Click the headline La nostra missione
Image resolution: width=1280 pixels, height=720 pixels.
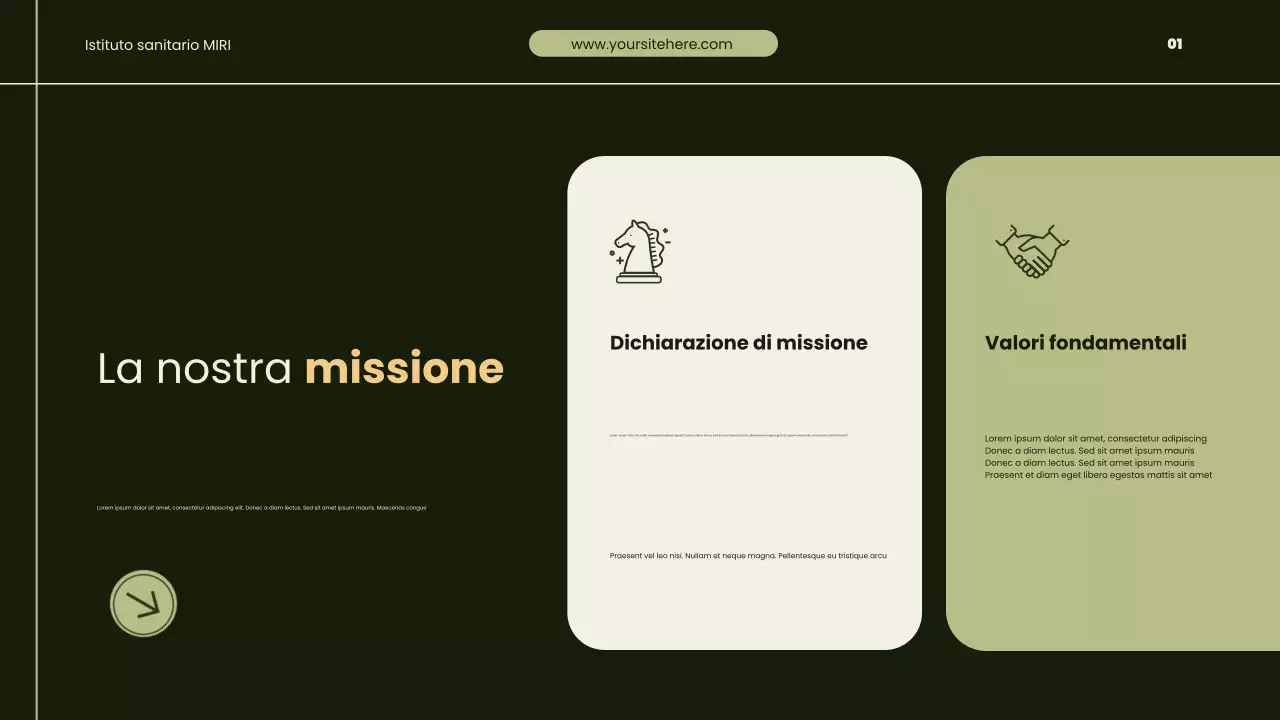pos(300,368)
